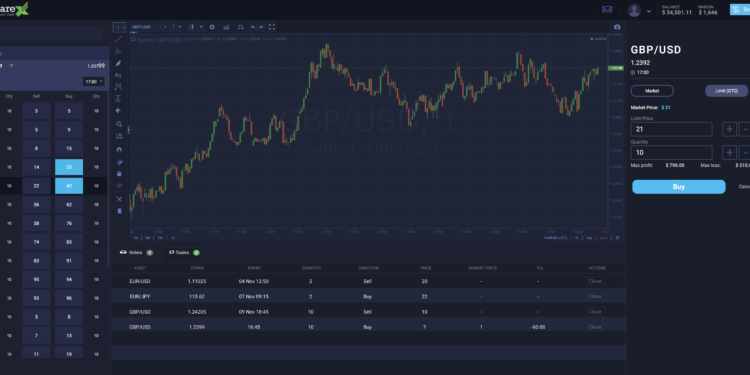Click the Sell price 14
This screenshot has width=750, height=375.
(x=36, y=167)
